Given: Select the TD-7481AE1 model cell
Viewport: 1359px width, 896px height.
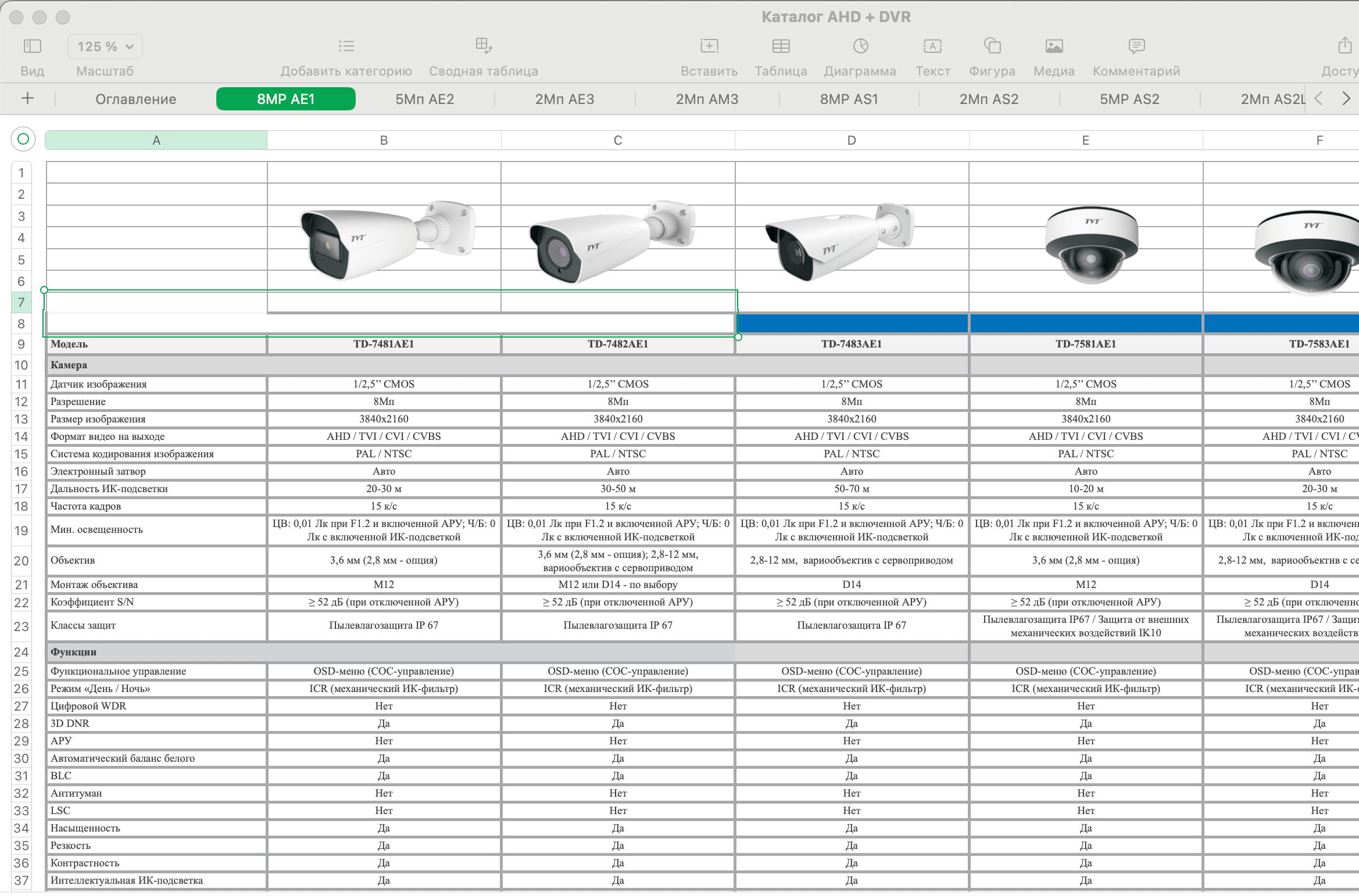Looking at the screenshot, I should click(384, 344).
